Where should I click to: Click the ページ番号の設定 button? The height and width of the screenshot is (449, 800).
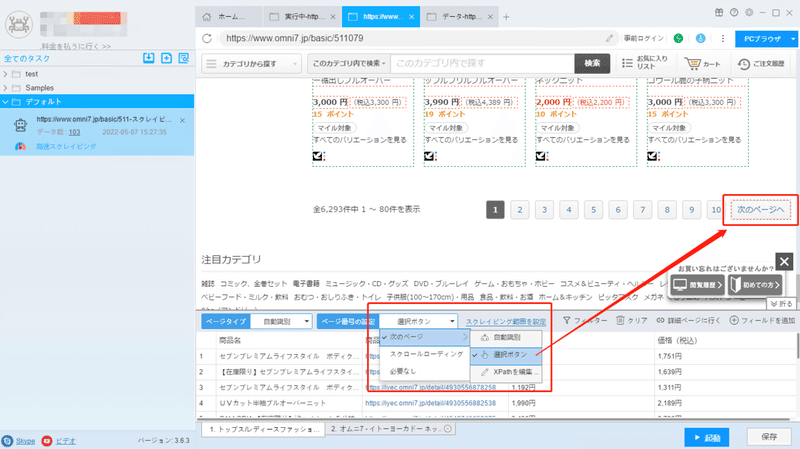point(348,321)
